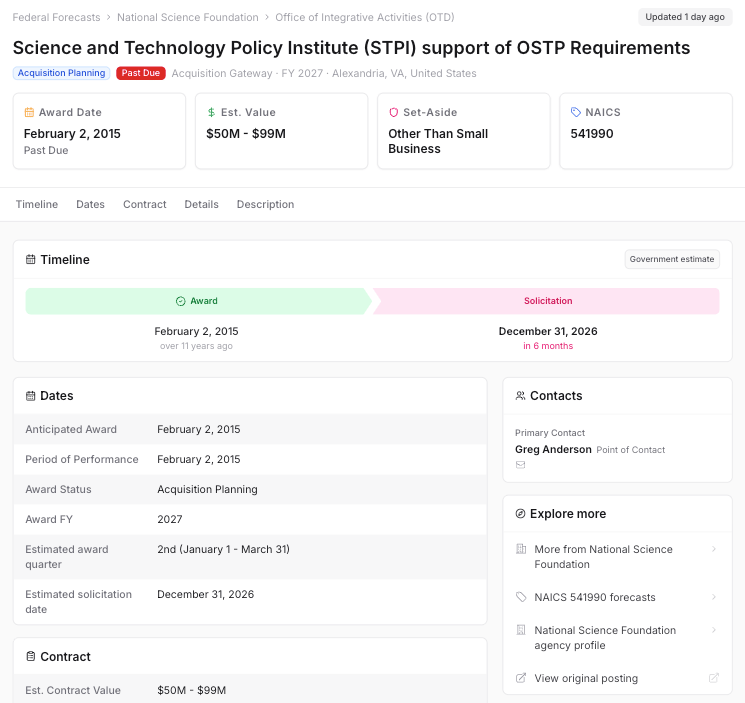
Task: Click the Award stage check icon
Action: (181, 301)
